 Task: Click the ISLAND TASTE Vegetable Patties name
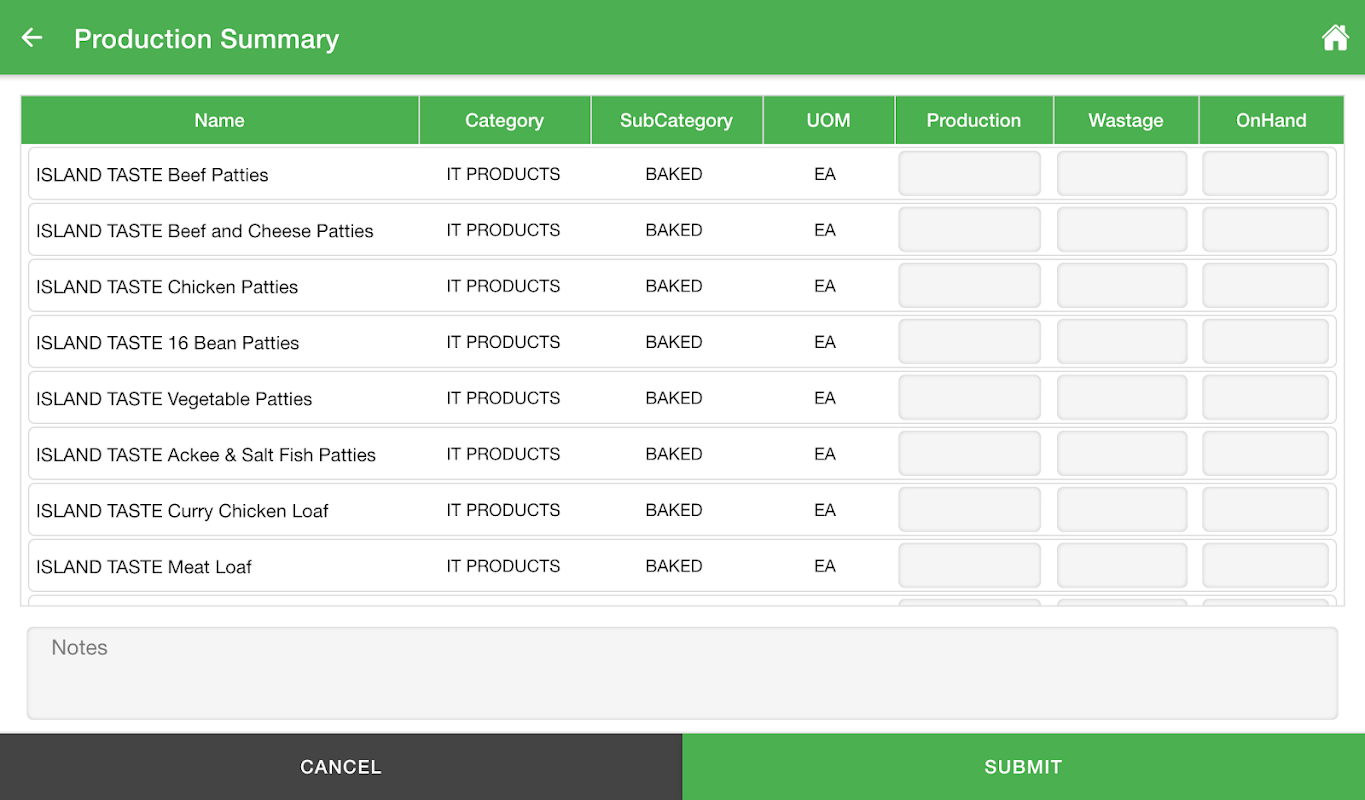174,399
